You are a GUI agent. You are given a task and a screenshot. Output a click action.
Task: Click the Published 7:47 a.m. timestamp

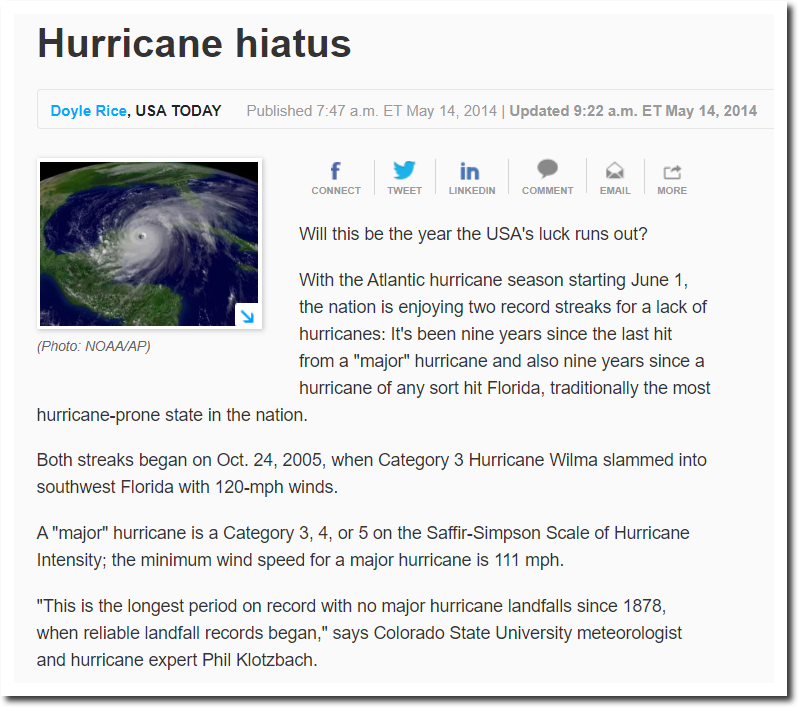click(372, 111)
